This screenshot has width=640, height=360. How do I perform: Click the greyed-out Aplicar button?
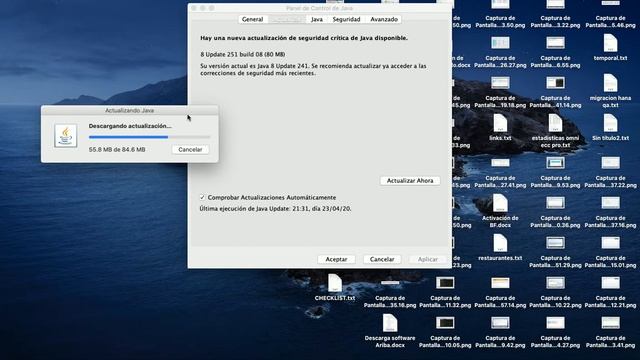tap(427, 259)
